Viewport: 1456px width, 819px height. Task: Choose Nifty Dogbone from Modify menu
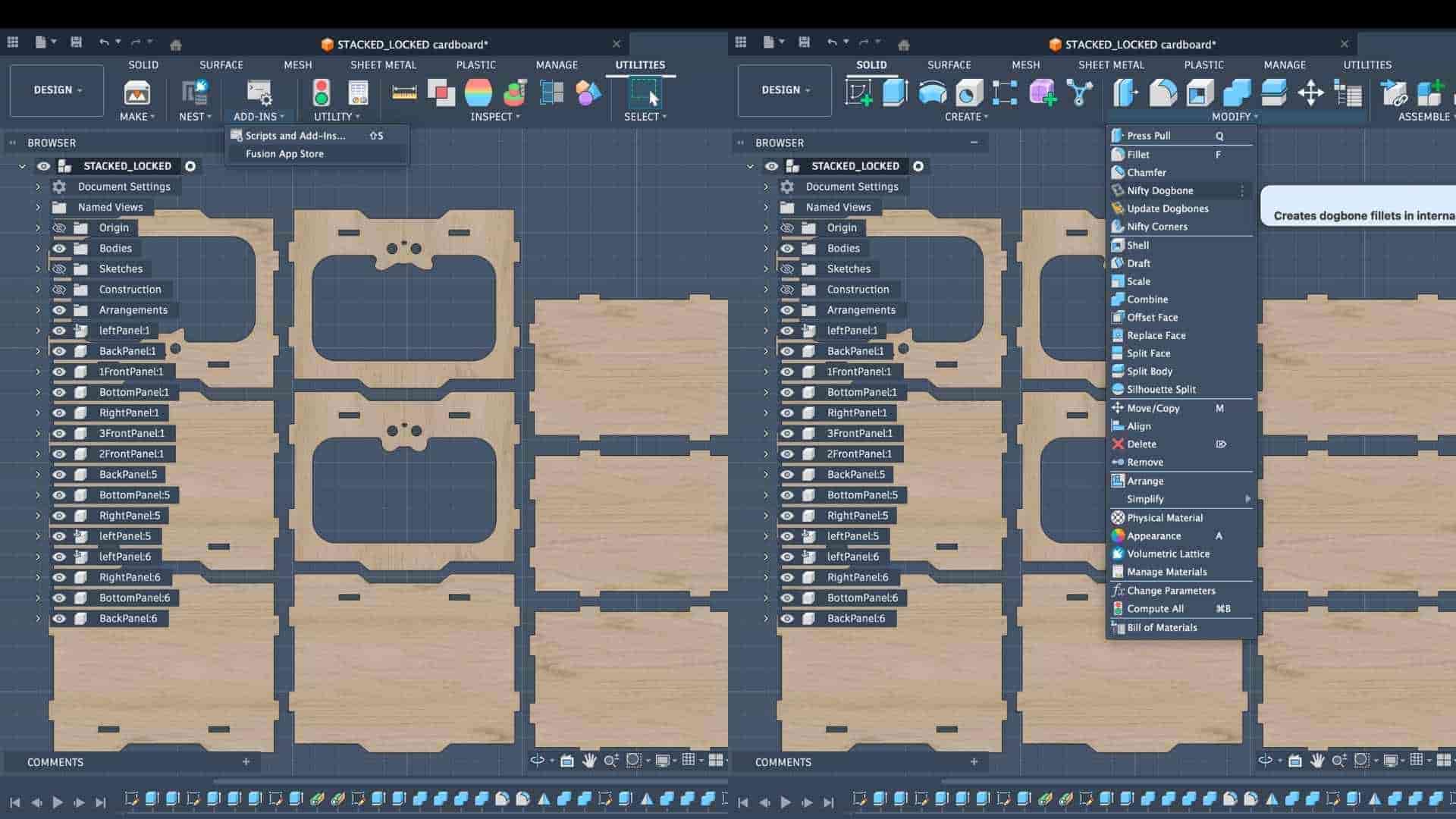[1159, 191]
